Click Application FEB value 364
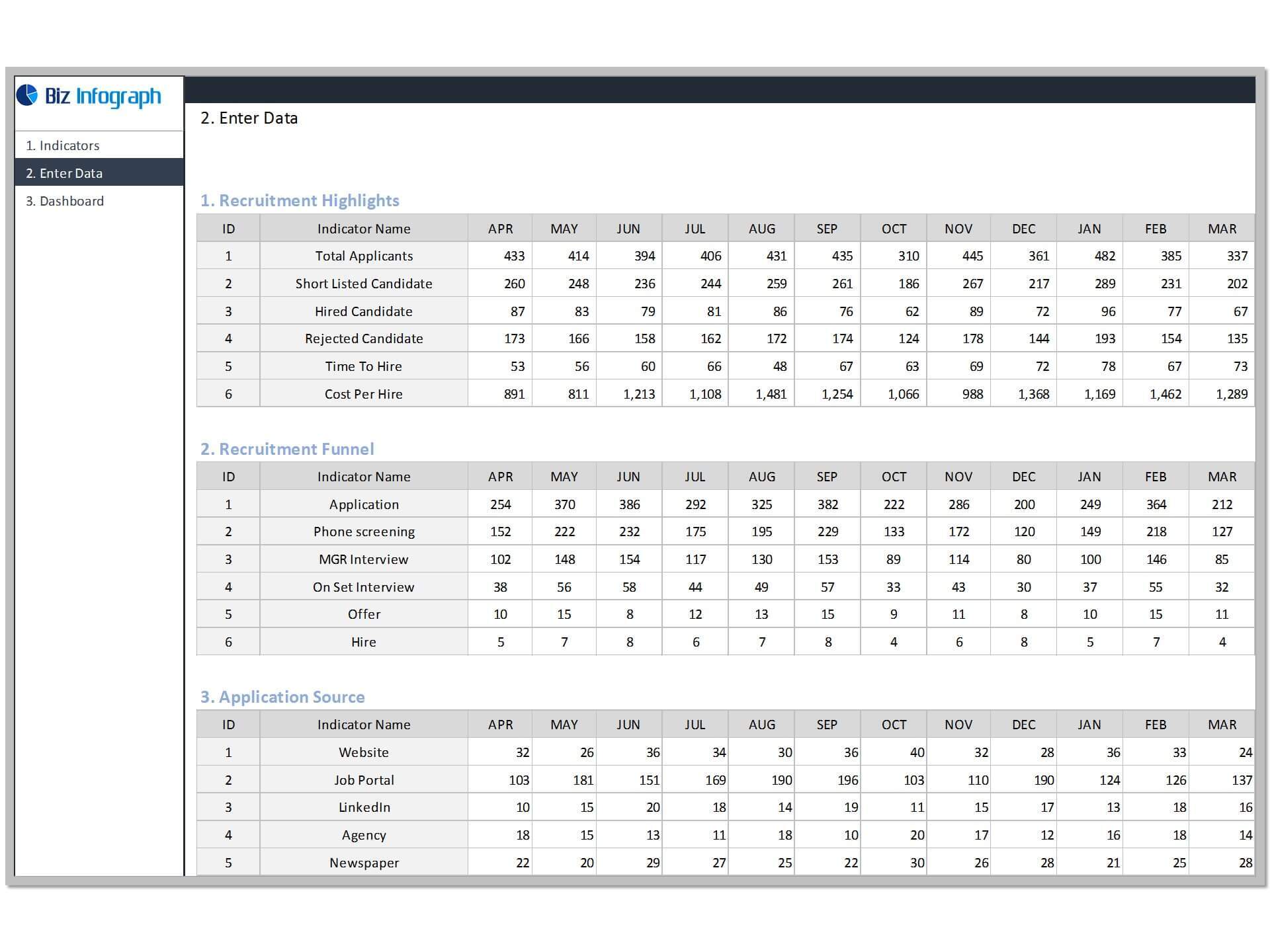 (x=1156, y=504)
